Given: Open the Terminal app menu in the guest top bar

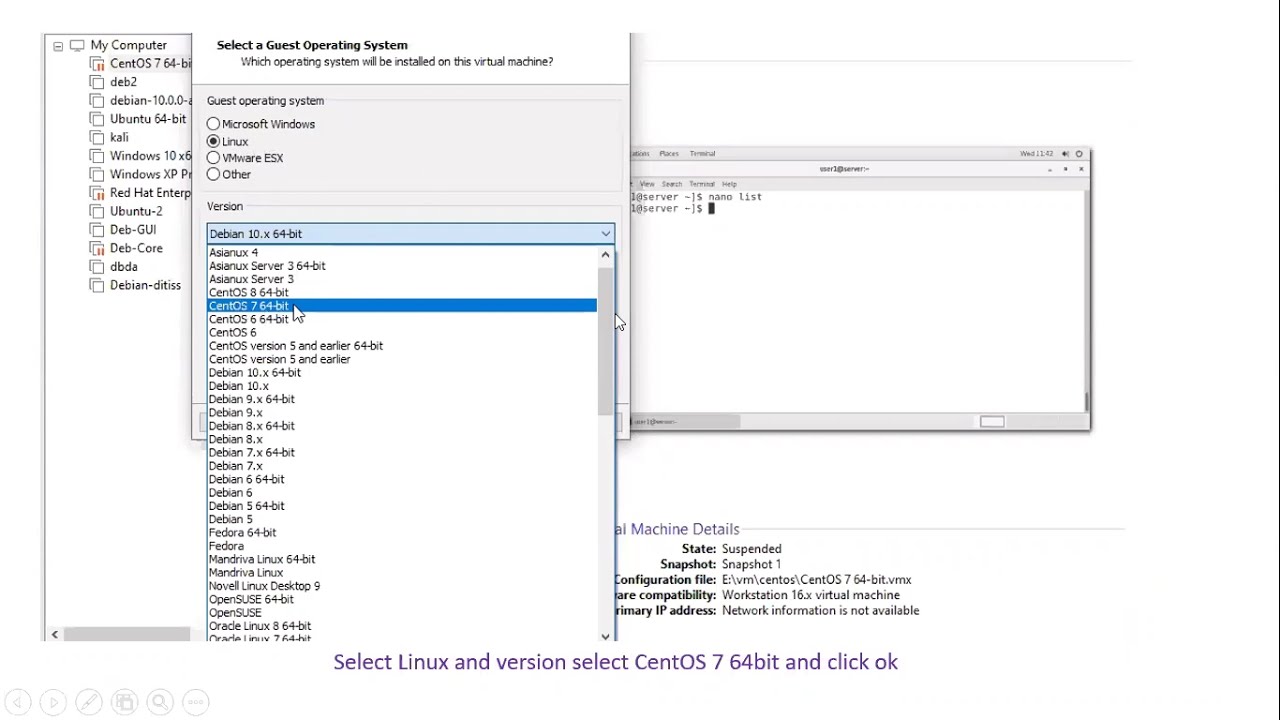Looking at the screenshot, I should point(702,154).
